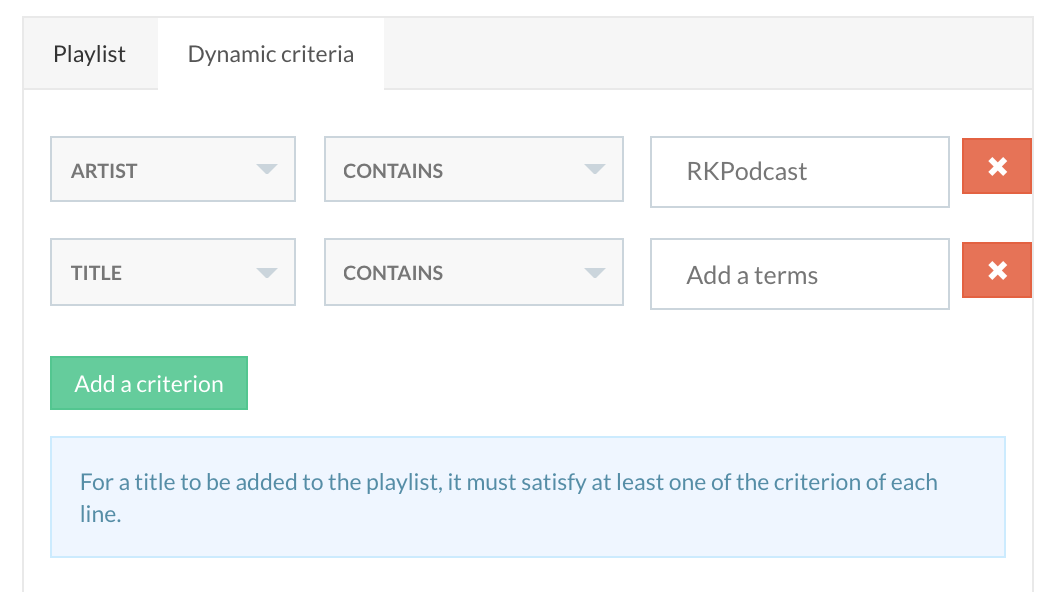Remove the ARTIST criterion with its red X
Screen dimensions: 1054x592
(x=996, y=167)
